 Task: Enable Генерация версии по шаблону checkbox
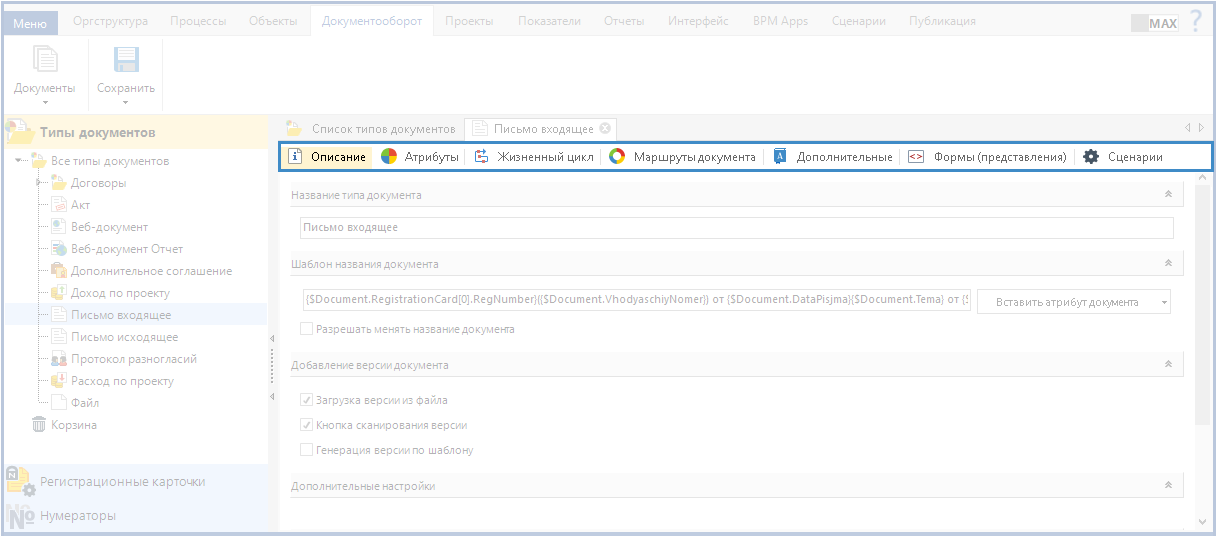pyautogui.click(x=307, y=450)
